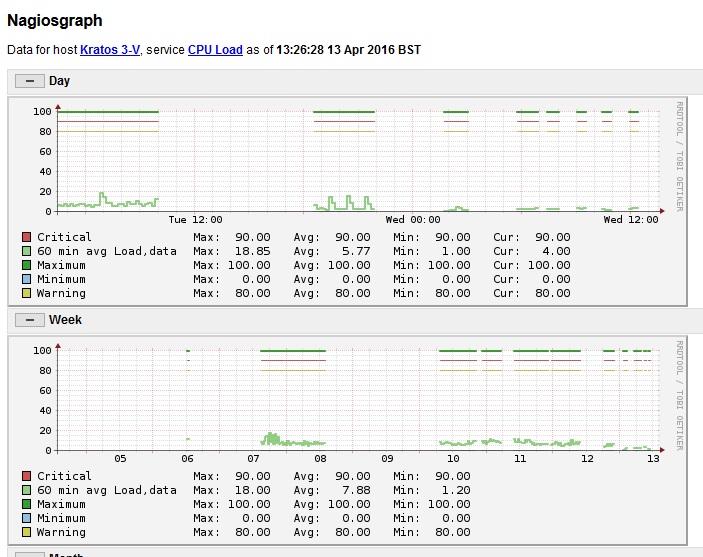Viewport: 703px width, 557px height.
Task: Click the yellow Warning swatch in Day legend
Action: click(x=26, y=294)
